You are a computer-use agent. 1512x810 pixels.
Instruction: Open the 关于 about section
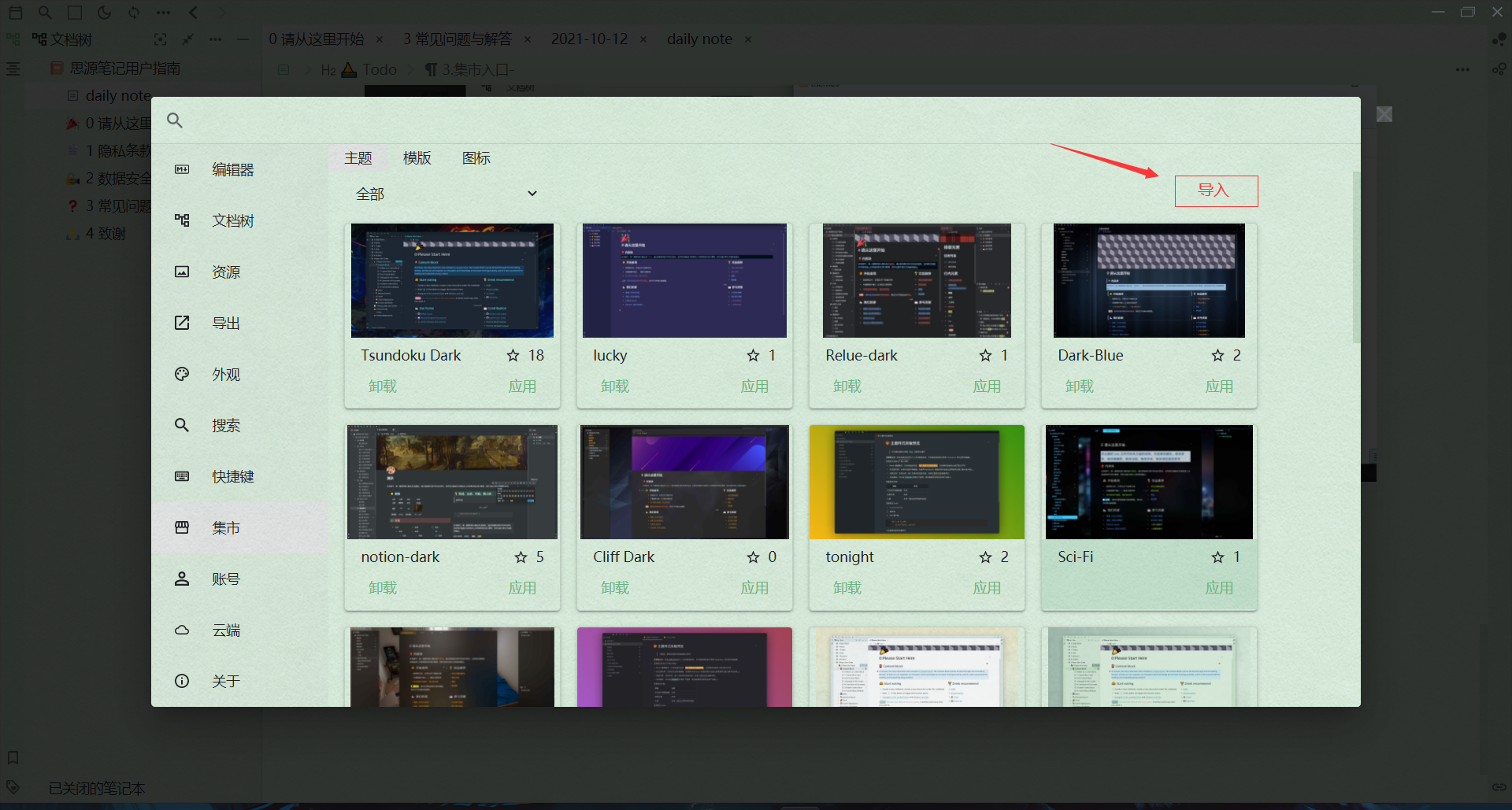pos(225,682)
